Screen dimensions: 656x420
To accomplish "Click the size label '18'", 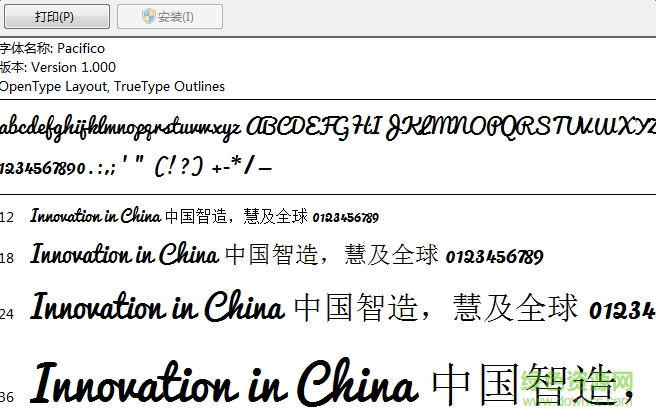I will coord(7,258).
